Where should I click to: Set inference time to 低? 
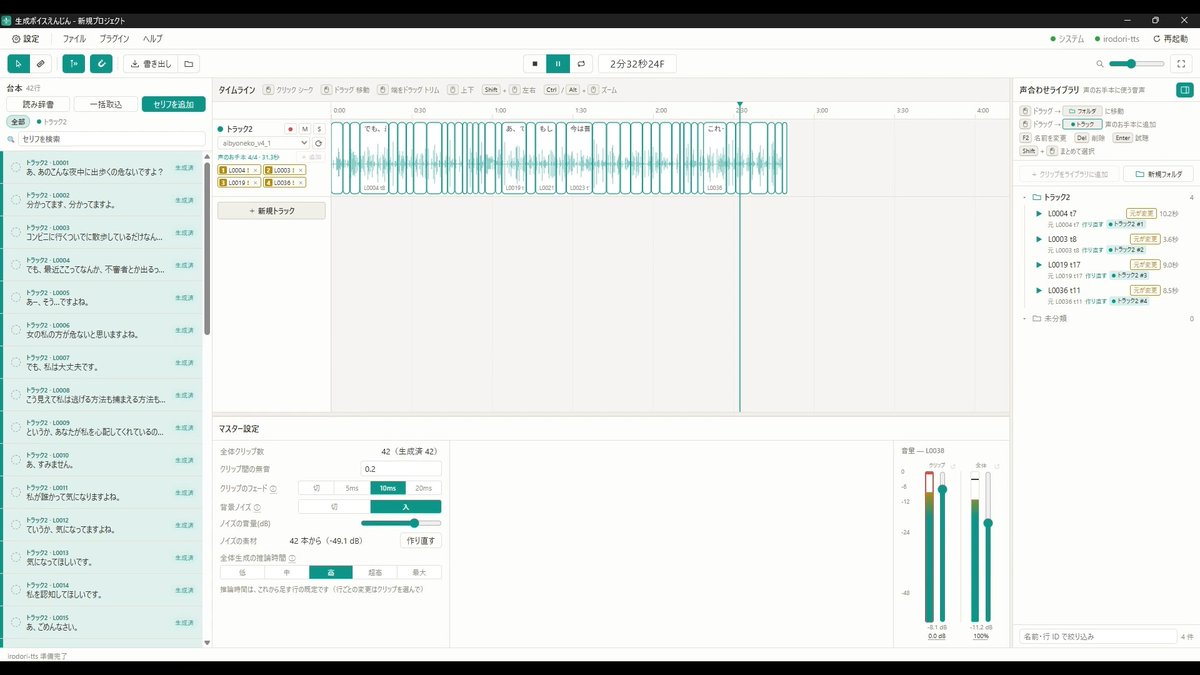242,573
